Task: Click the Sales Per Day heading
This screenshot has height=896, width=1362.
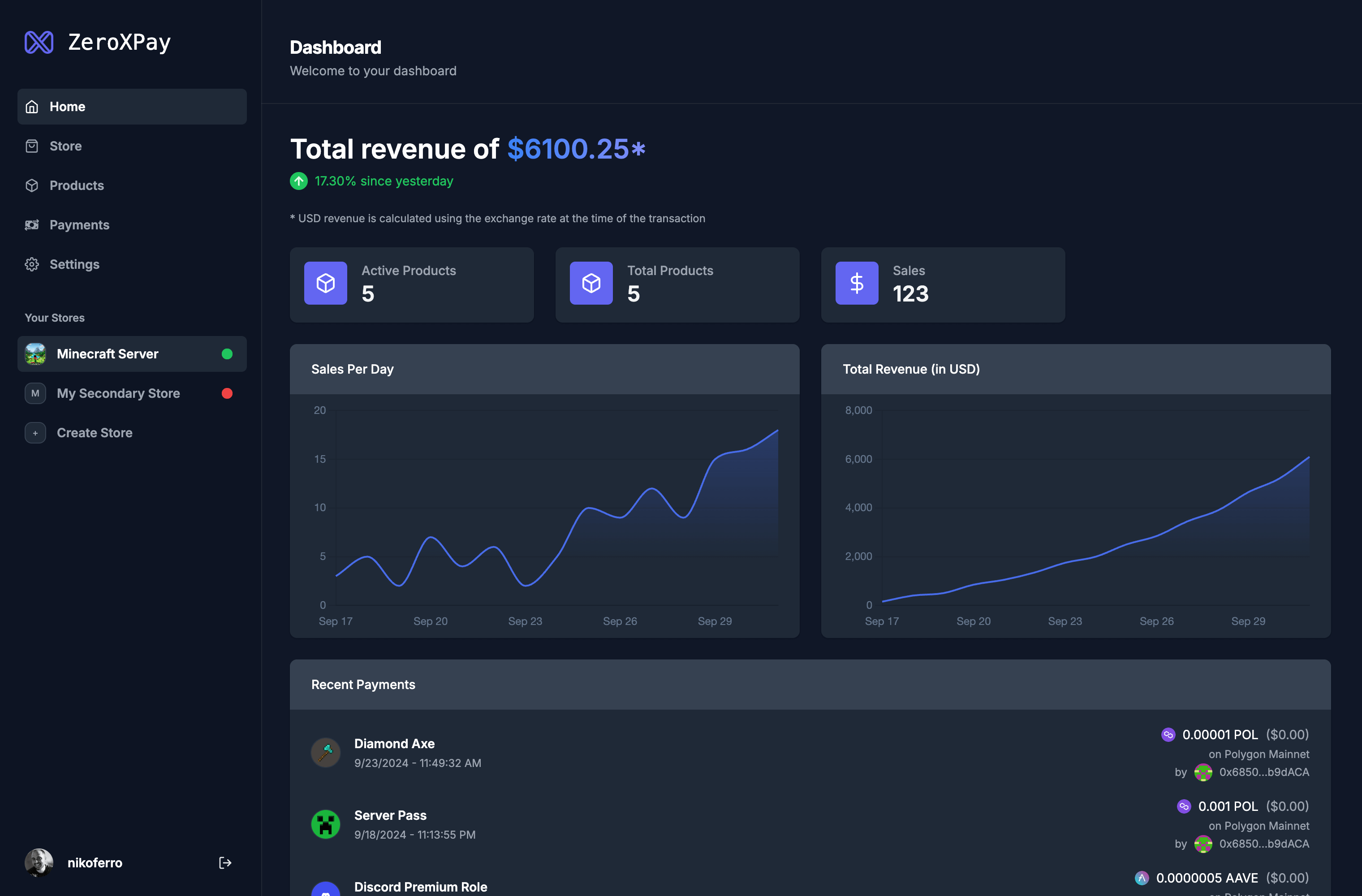Action: point(353,369)
